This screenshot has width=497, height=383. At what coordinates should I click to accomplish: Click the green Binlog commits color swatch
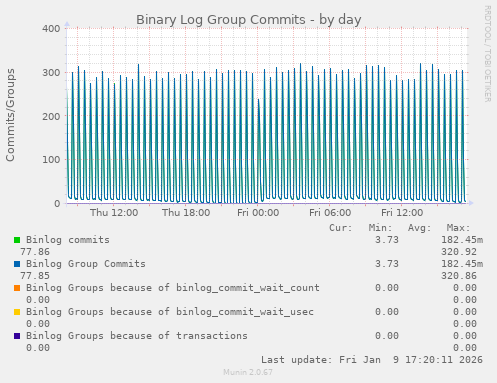(17, 240)
